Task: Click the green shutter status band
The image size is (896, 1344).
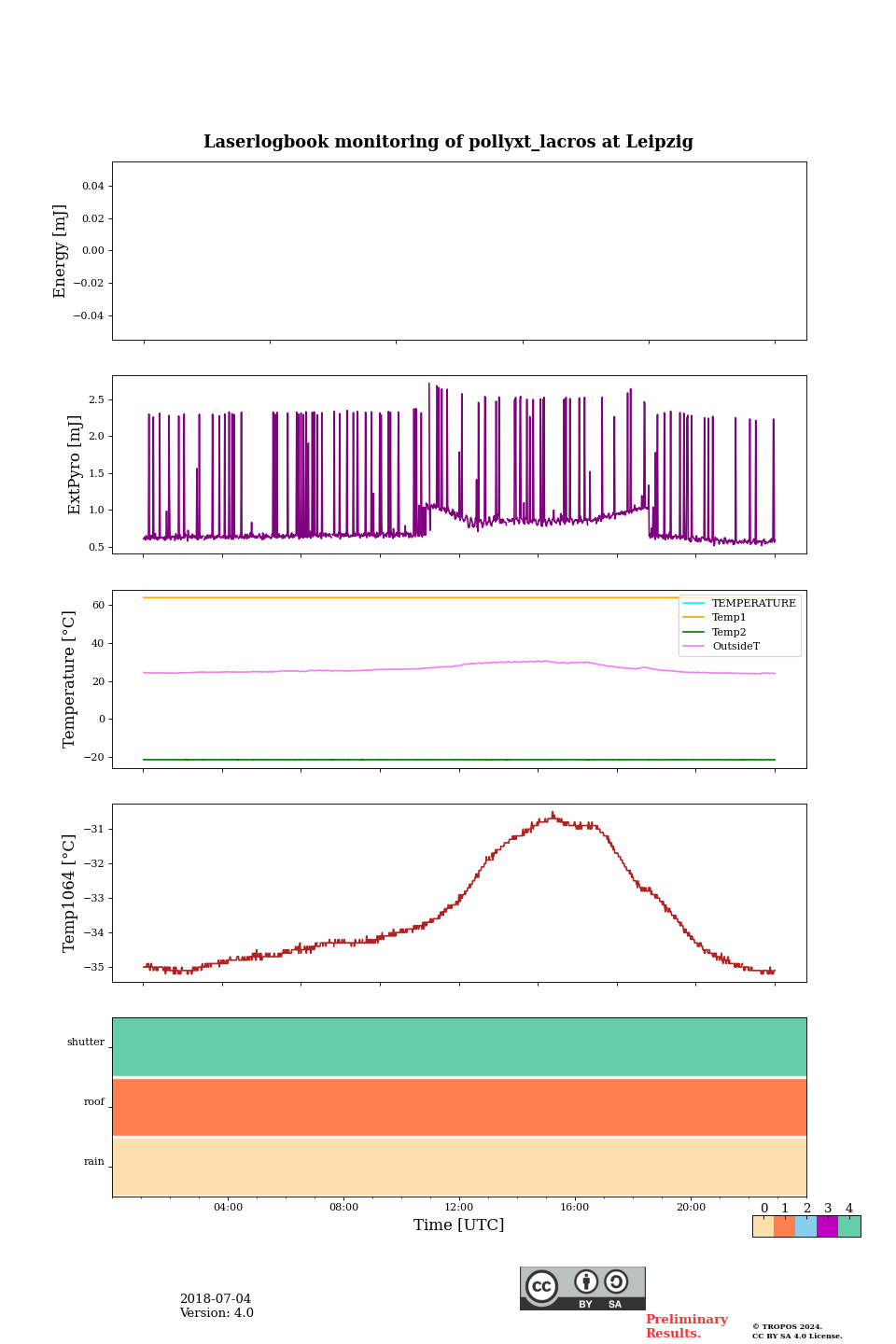Action: click(459, 1047)
